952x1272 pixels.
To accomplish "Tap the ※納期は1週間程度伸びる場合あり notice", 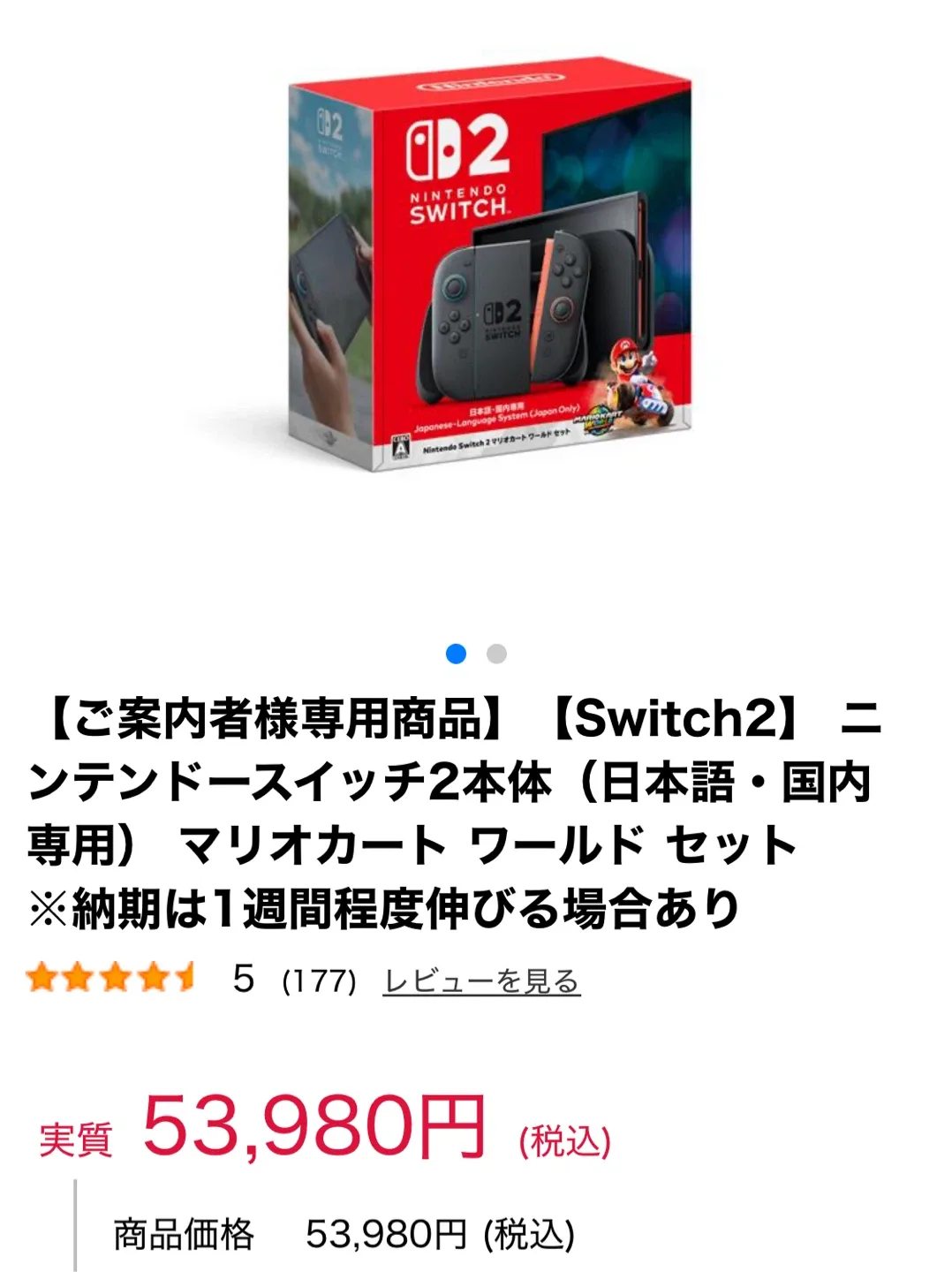I will tap(383, 910).
